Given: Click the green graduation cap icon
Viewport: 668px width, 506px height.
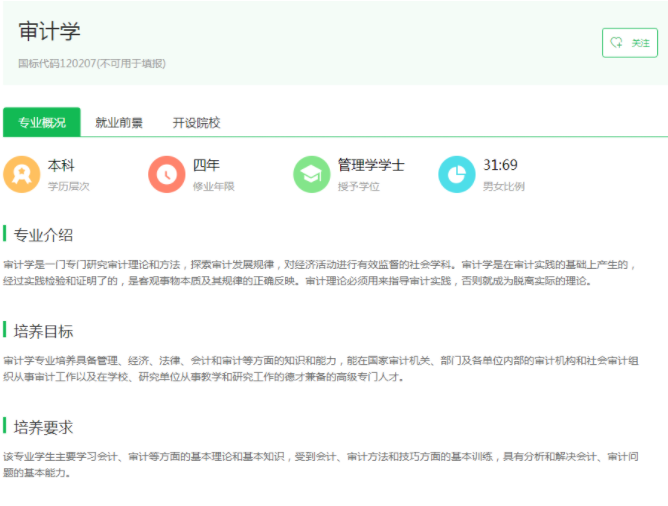Looking at the screenshot, I should (311, 174).
